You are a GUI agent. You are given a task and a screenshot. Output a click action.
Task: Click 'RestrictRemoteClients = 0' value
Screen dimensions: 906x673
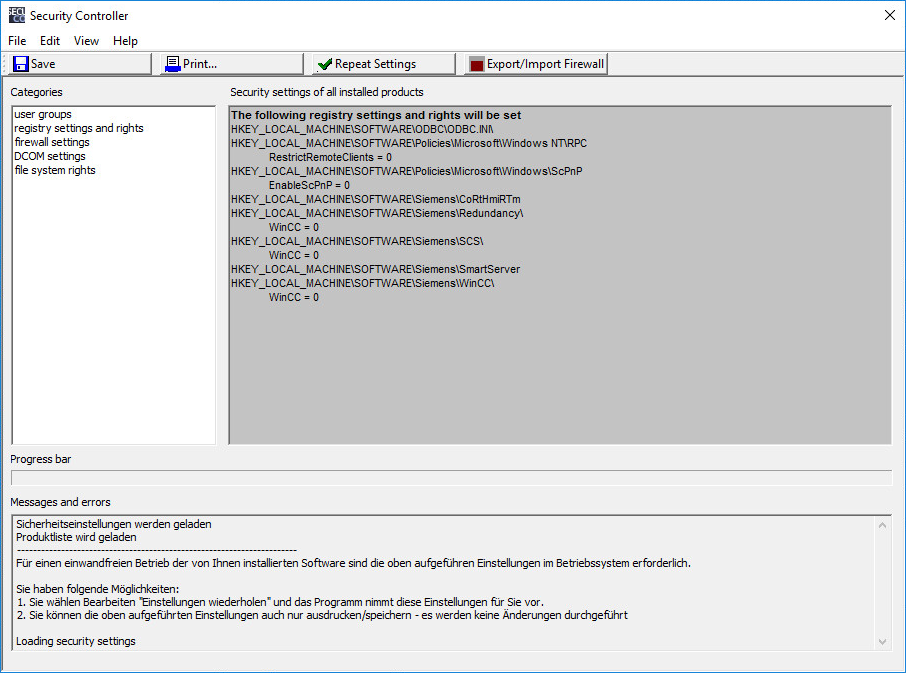330,157
